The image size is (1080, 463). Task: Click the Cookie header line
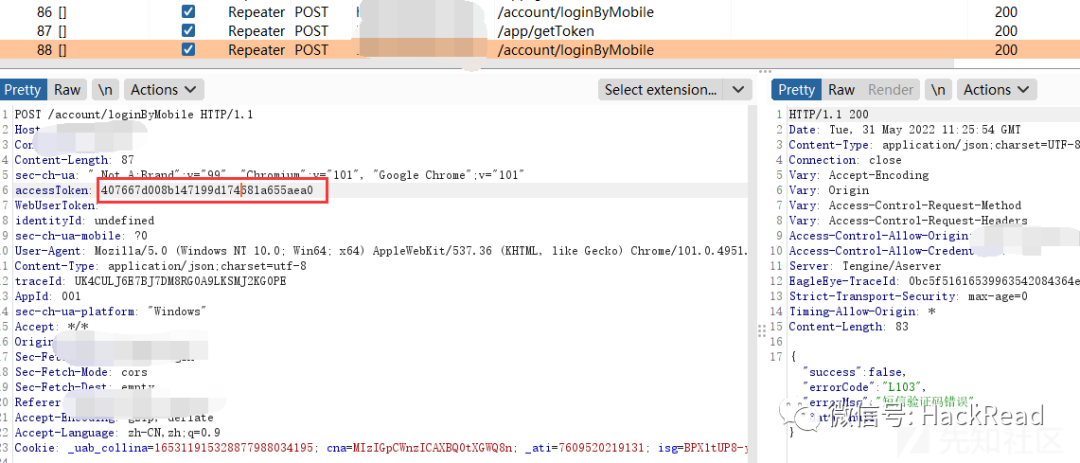click(381, 448)
